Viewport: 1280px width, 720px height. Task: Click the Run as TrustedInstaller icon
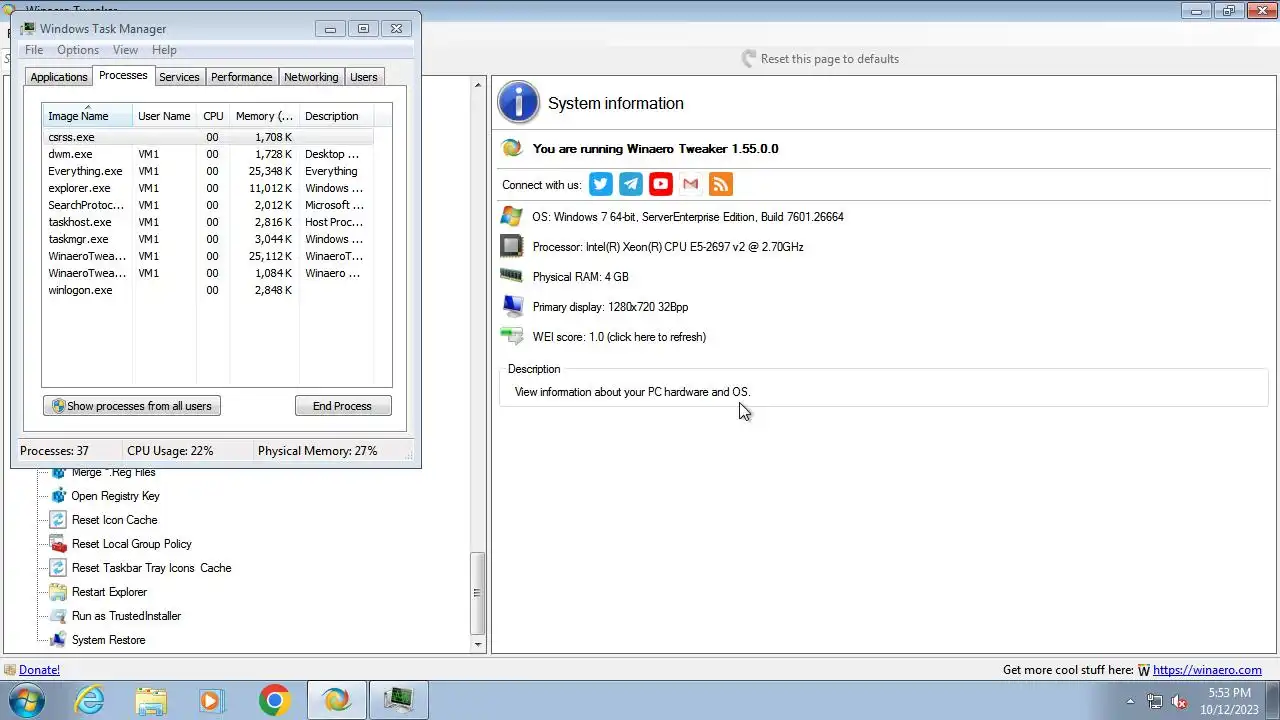tap(58, 616)
